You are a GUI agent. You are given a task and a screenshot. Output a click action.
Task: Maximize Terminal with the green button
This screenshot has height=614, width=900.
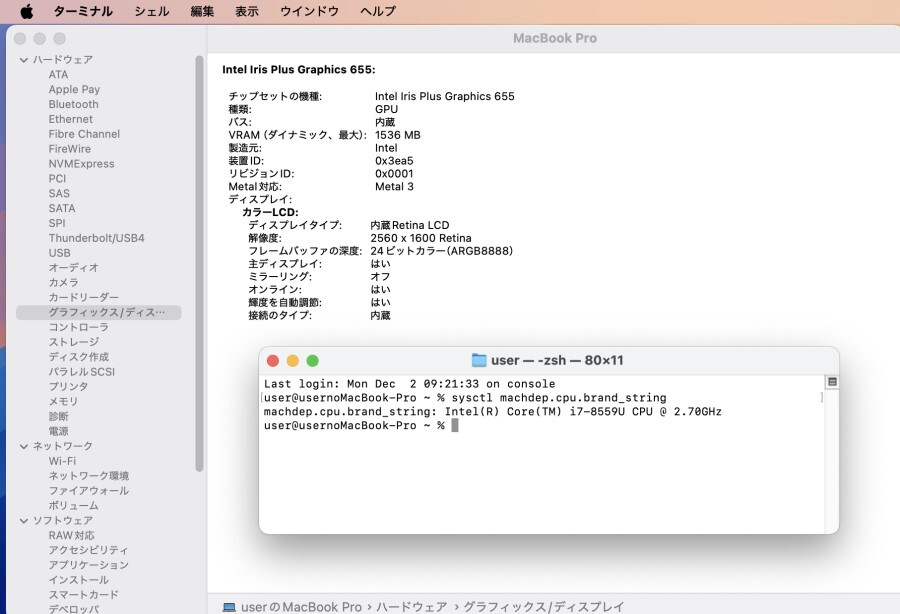313,361
